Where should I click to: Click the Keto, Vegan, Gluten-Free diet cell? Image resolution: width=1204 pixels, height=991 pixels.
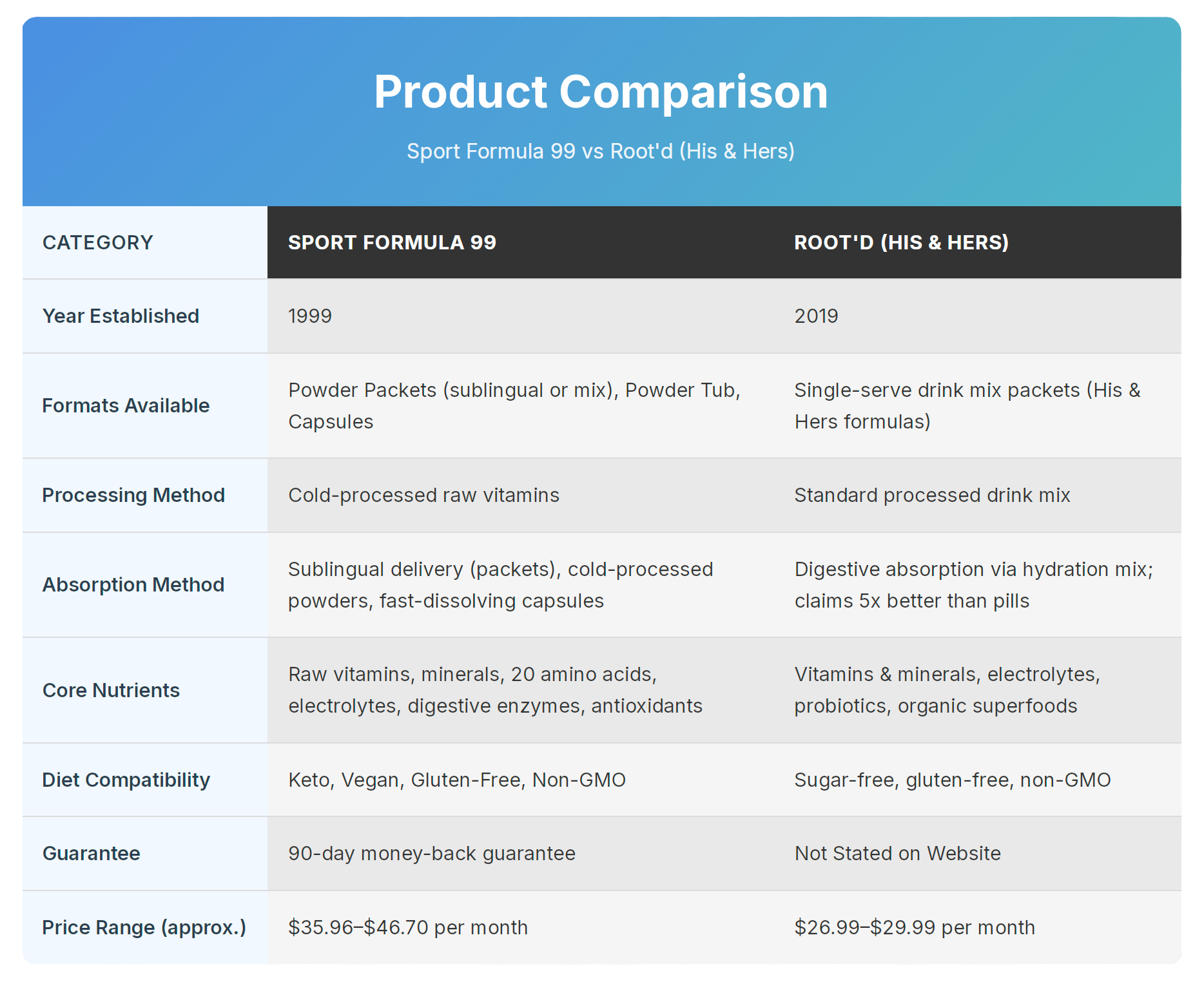tap(457, 780)
